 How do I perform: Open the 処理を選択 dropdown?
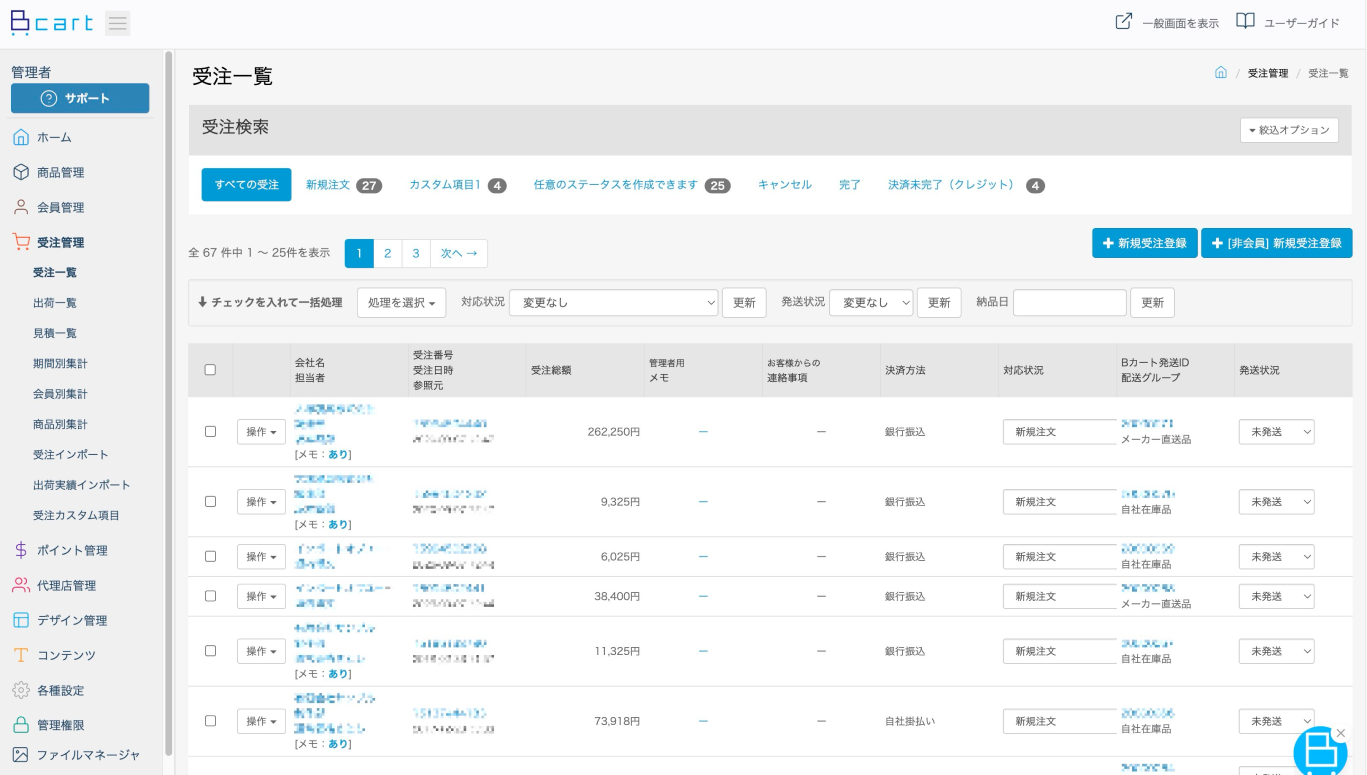point(401,302)
